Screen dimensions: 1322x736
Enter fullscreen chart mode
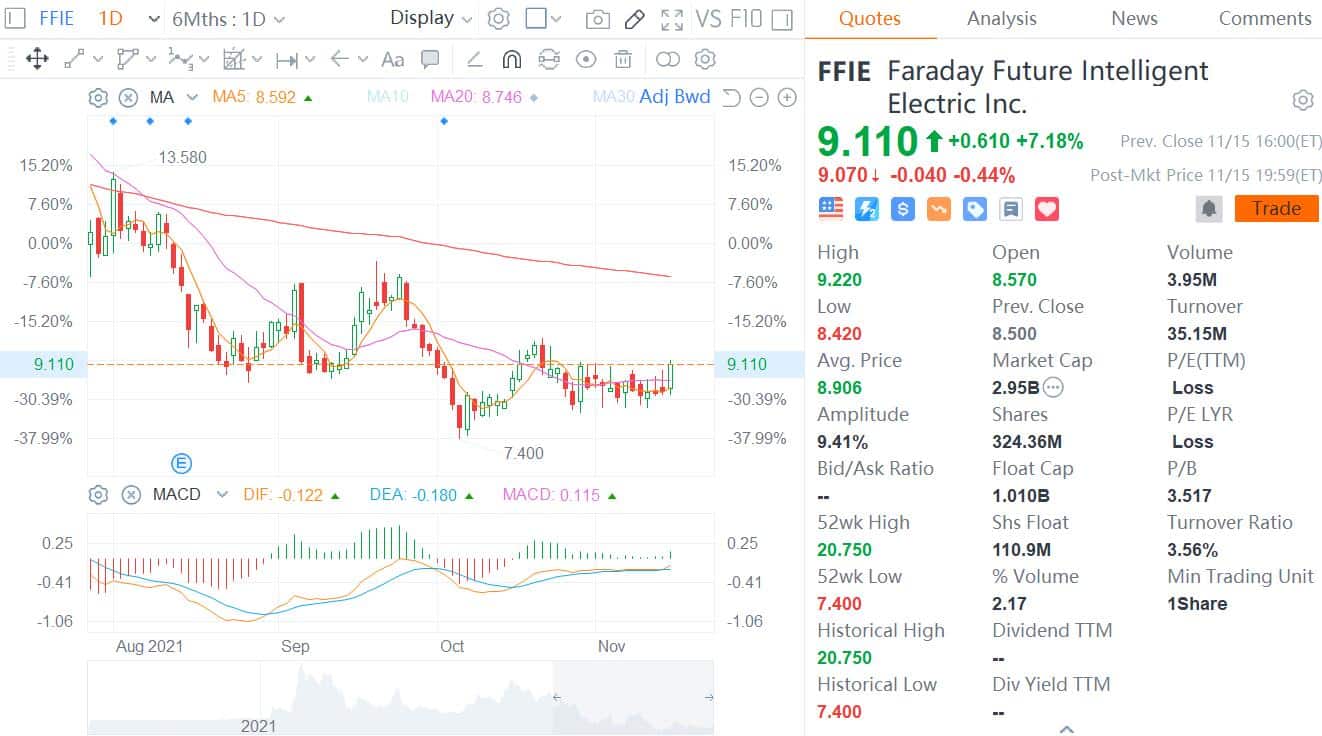click(x=672, y=19)
